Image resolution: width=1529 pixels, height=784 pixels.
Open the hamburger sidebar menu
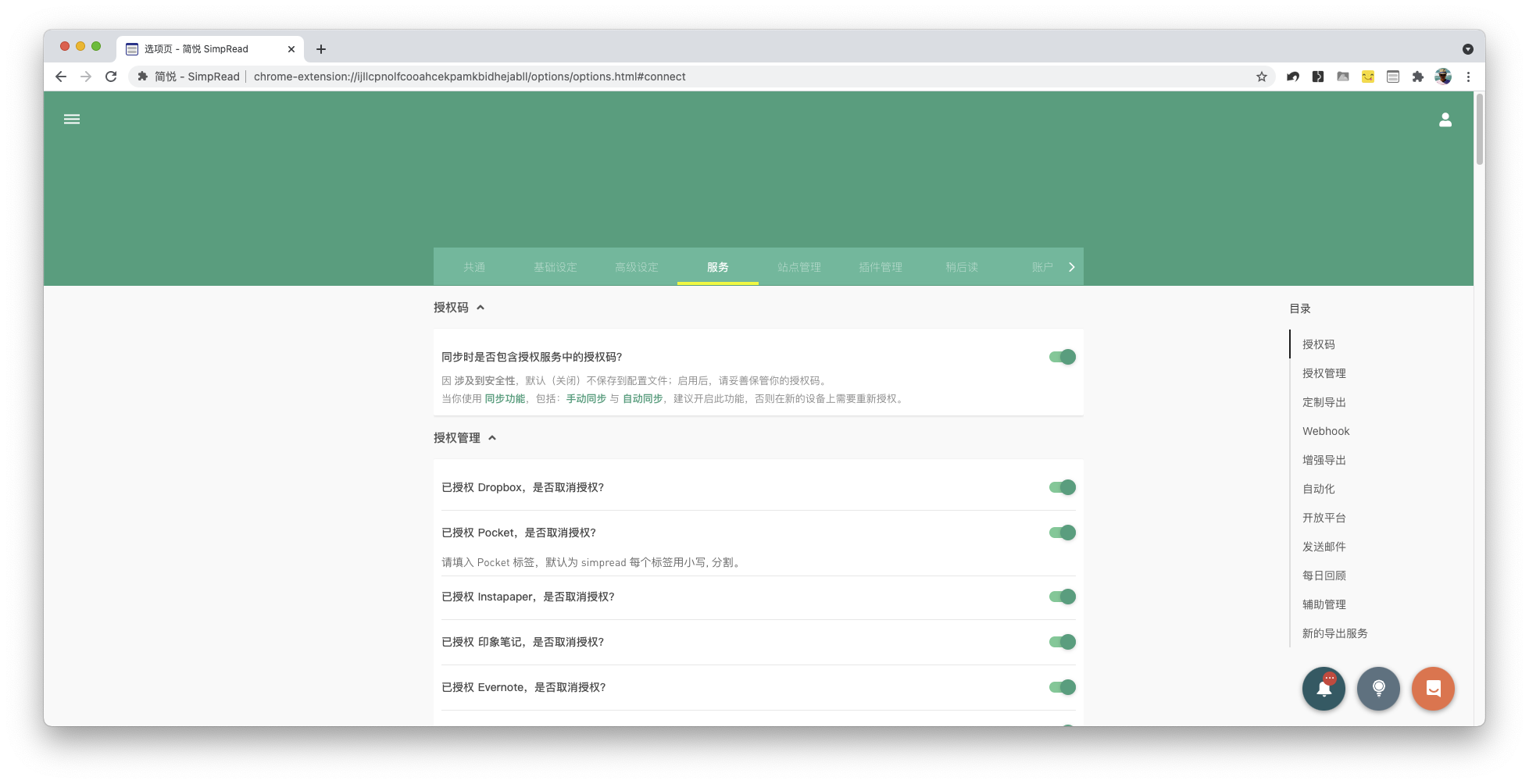tap(72, 119)
